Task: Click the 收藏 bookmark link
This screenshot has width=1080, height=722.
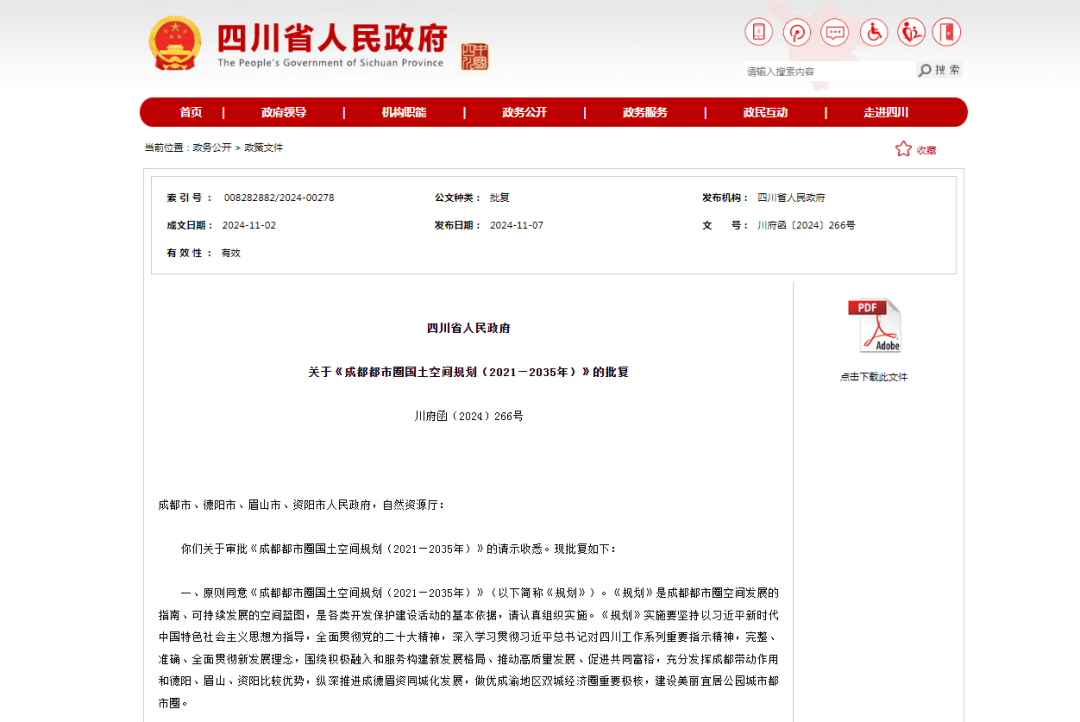Action: tap(926, 150)
